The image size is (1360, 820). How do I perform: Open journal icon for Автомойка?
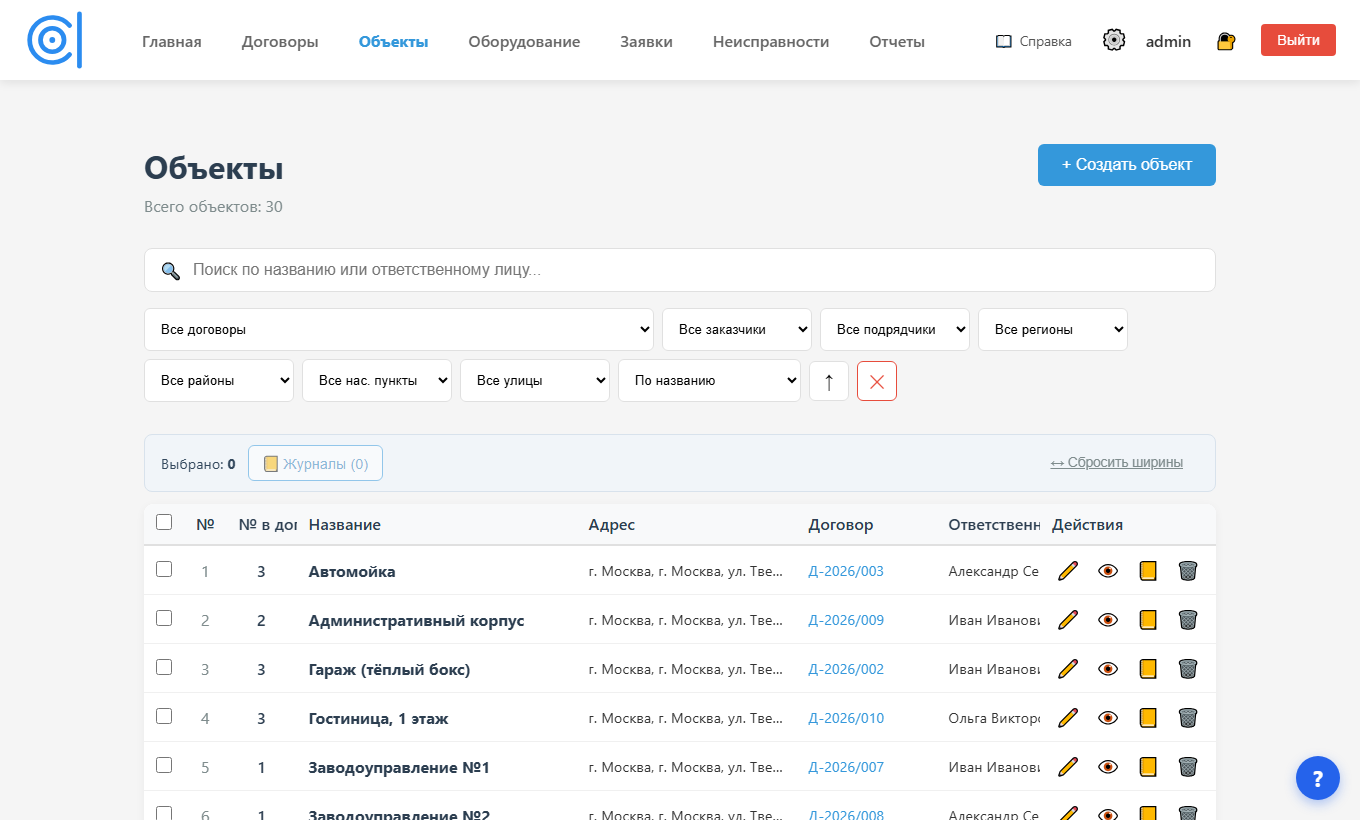tap(1148, 571)
